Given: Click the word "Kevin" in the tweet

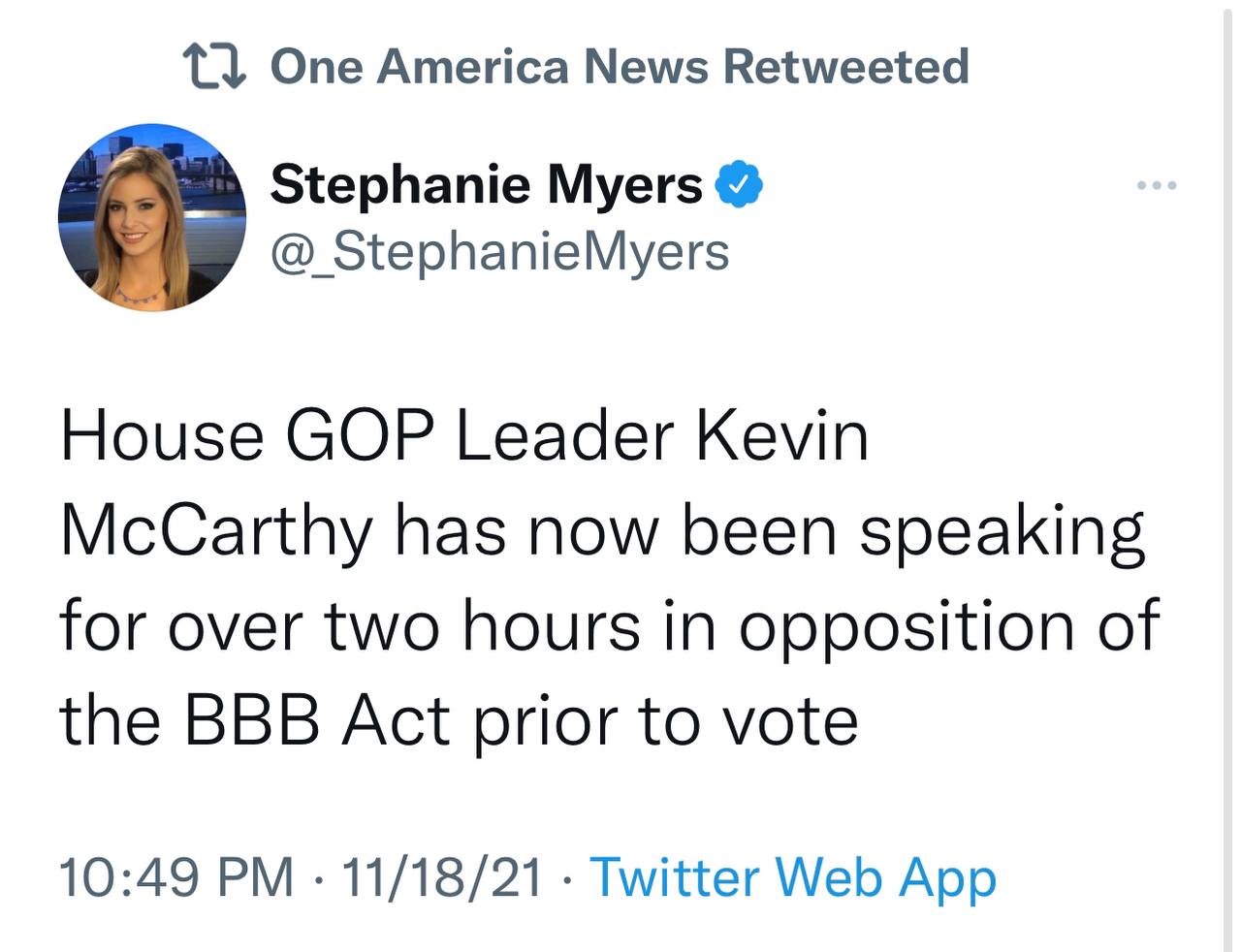Looking at the screenshot, I should [780, 436].
